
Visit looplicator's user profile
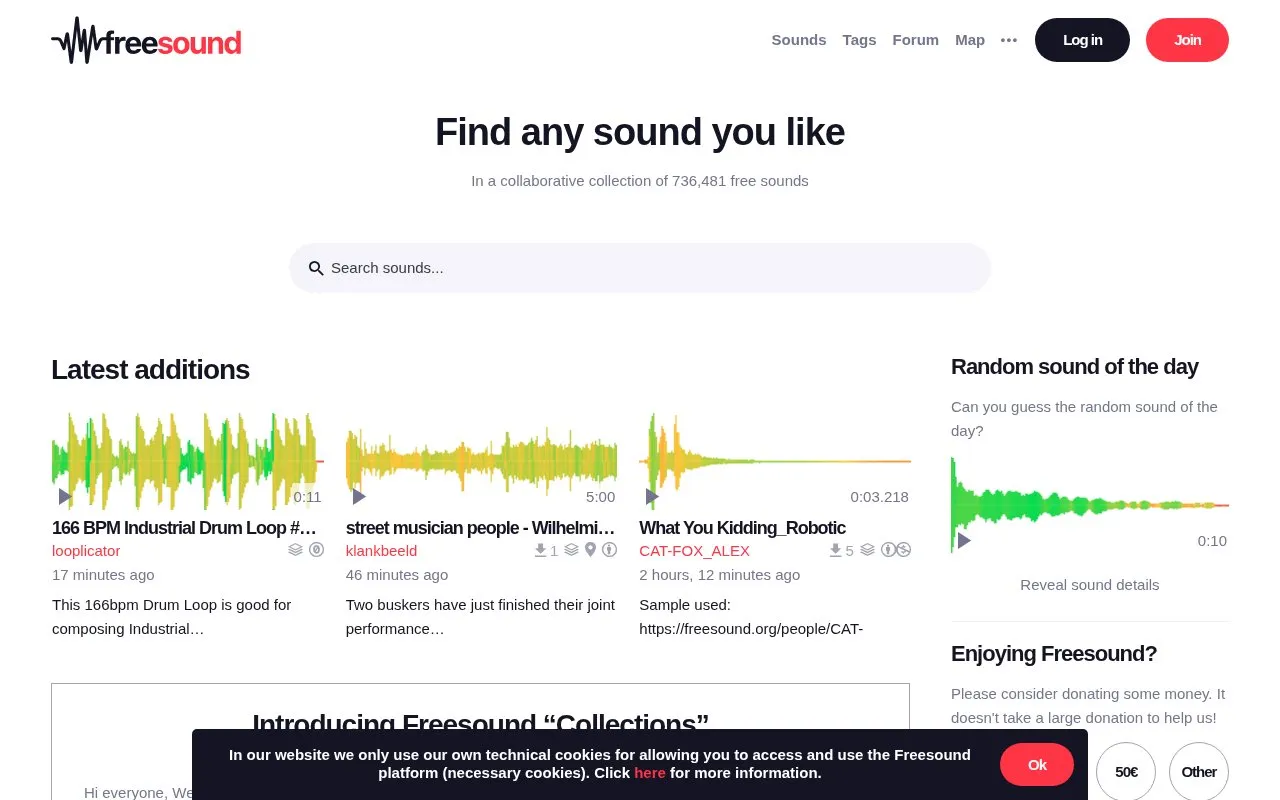tap(86, 551)
